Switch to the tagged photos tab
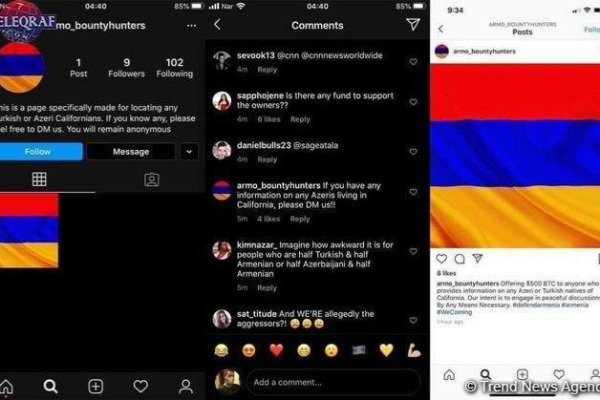The width and height of the screenshot is (600, 400). click(x=152, y=180)
